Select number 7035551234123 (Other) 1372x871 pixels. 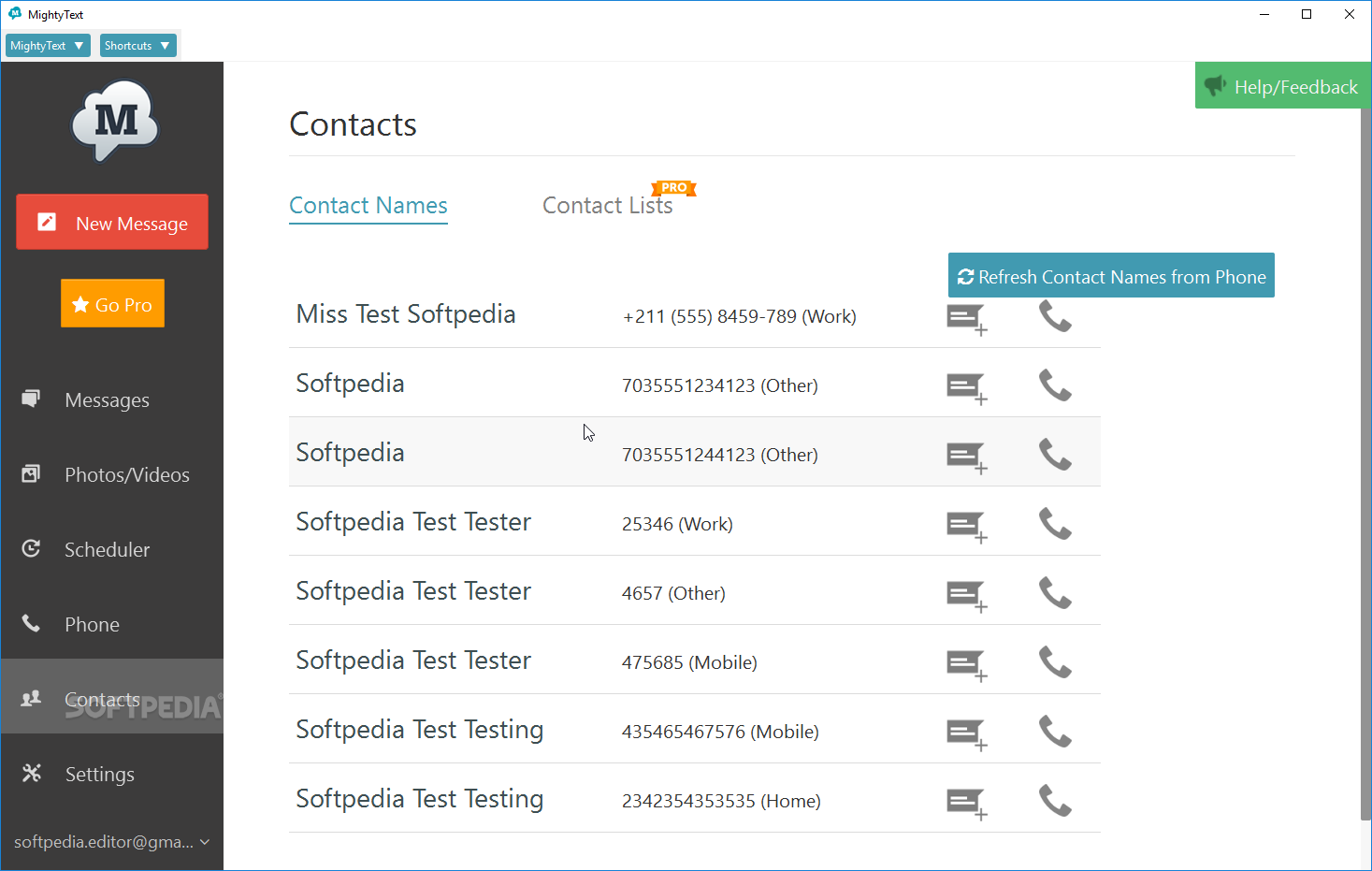pos(720,385)
